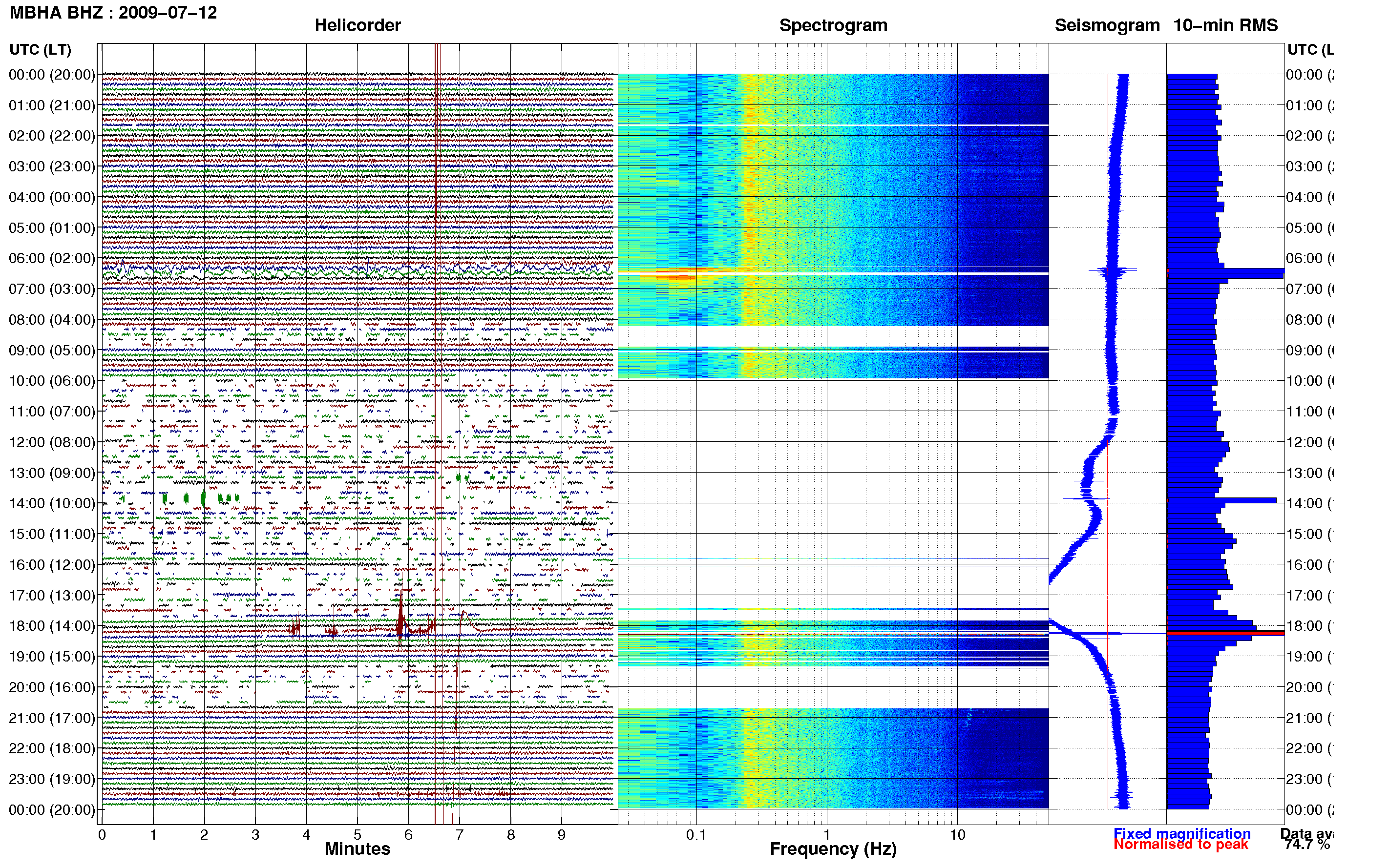The width and height of the screenshot is (1389, 868).
Task: Click the Seismogram panel heading
Action: click(x=1107, y=25)
